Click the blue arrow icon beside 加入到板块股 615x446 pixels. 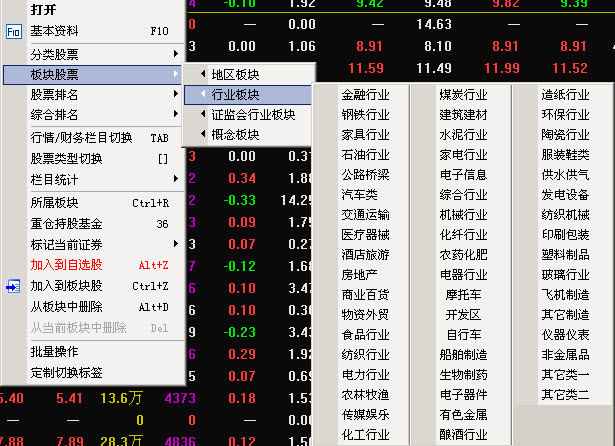13,286
